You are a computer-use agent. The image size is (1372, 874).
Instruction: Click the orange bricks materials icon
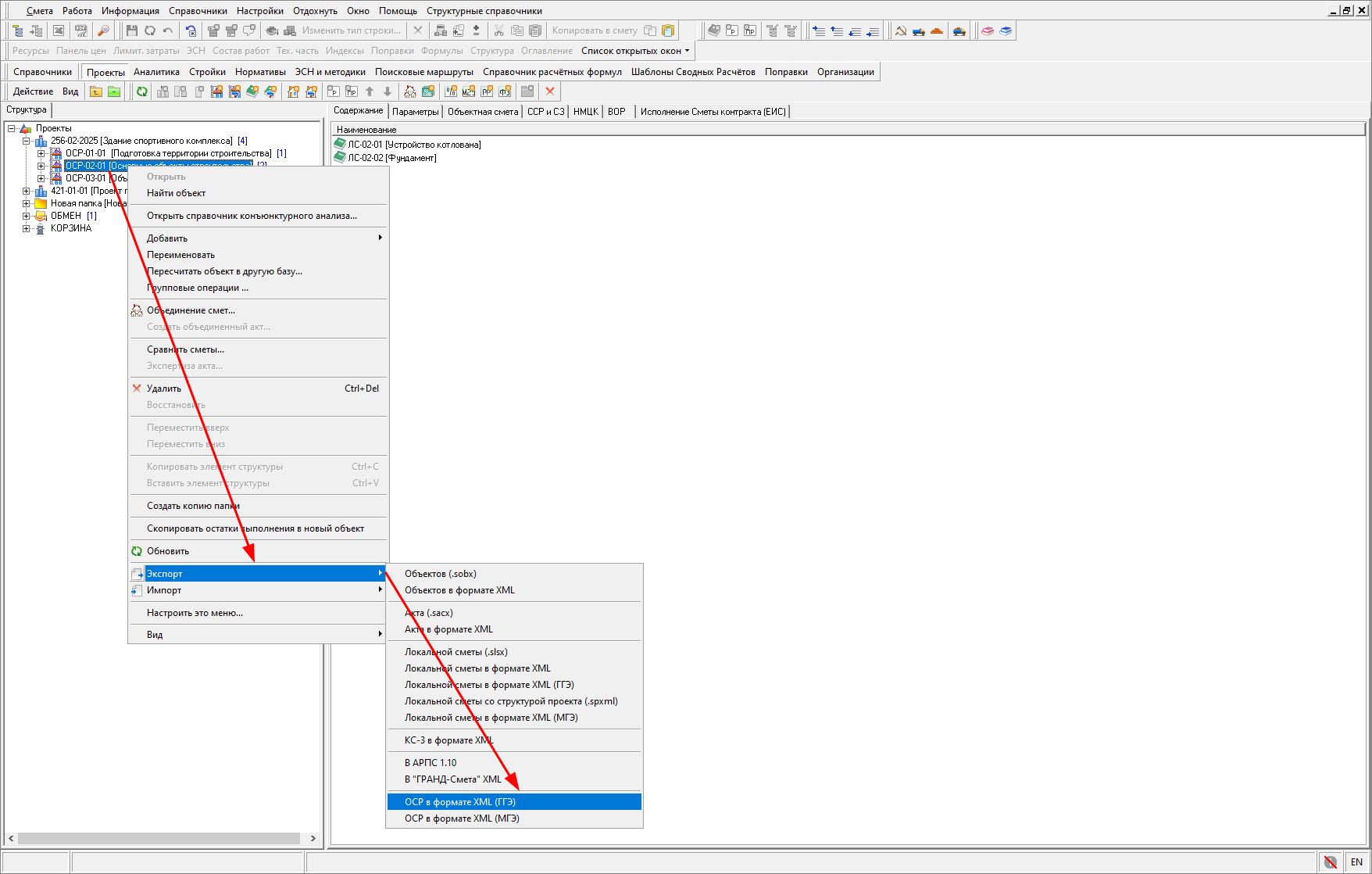(937, 30)
